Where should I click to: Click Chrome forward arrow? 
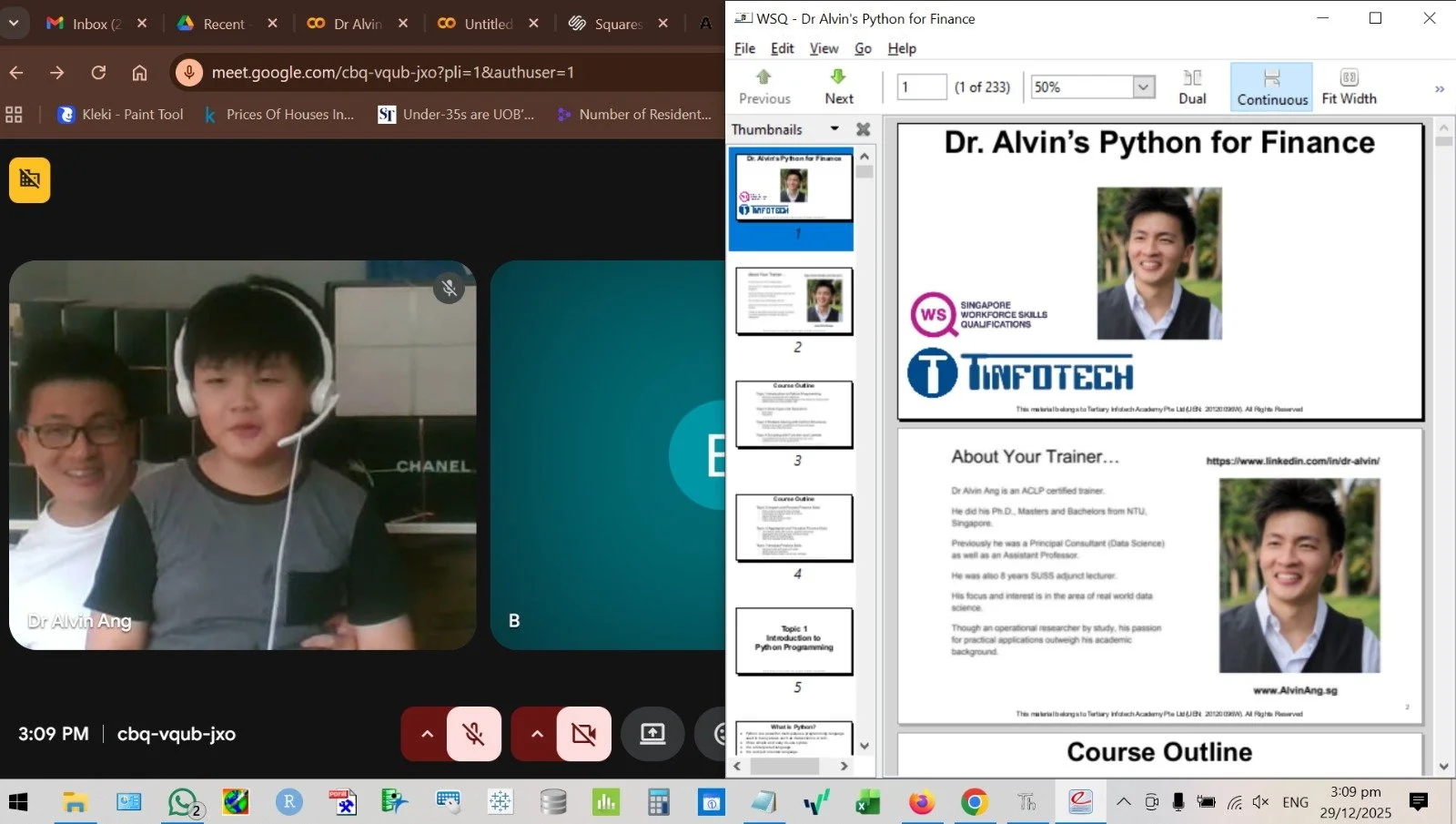(x=57, y=73)
